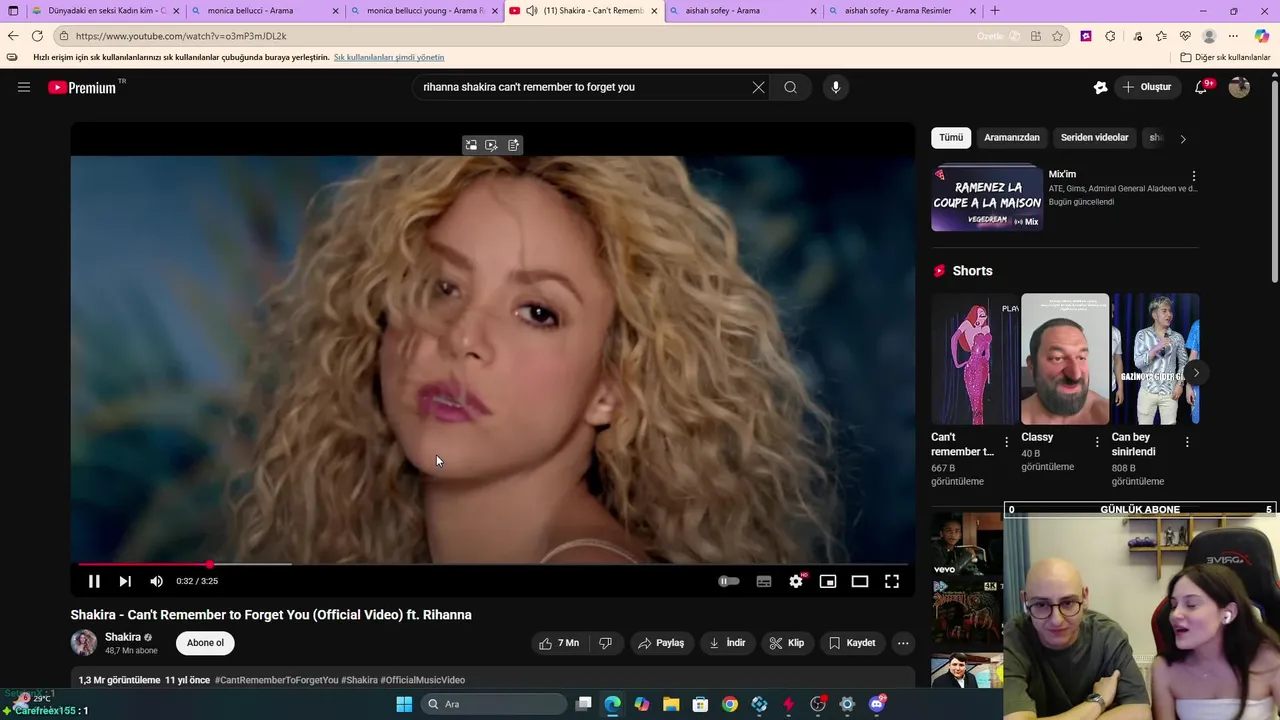This screenshot has width=1280, height=720.
Task: Open Diğer sık kullanılanlar folder
Action: 1225,57
